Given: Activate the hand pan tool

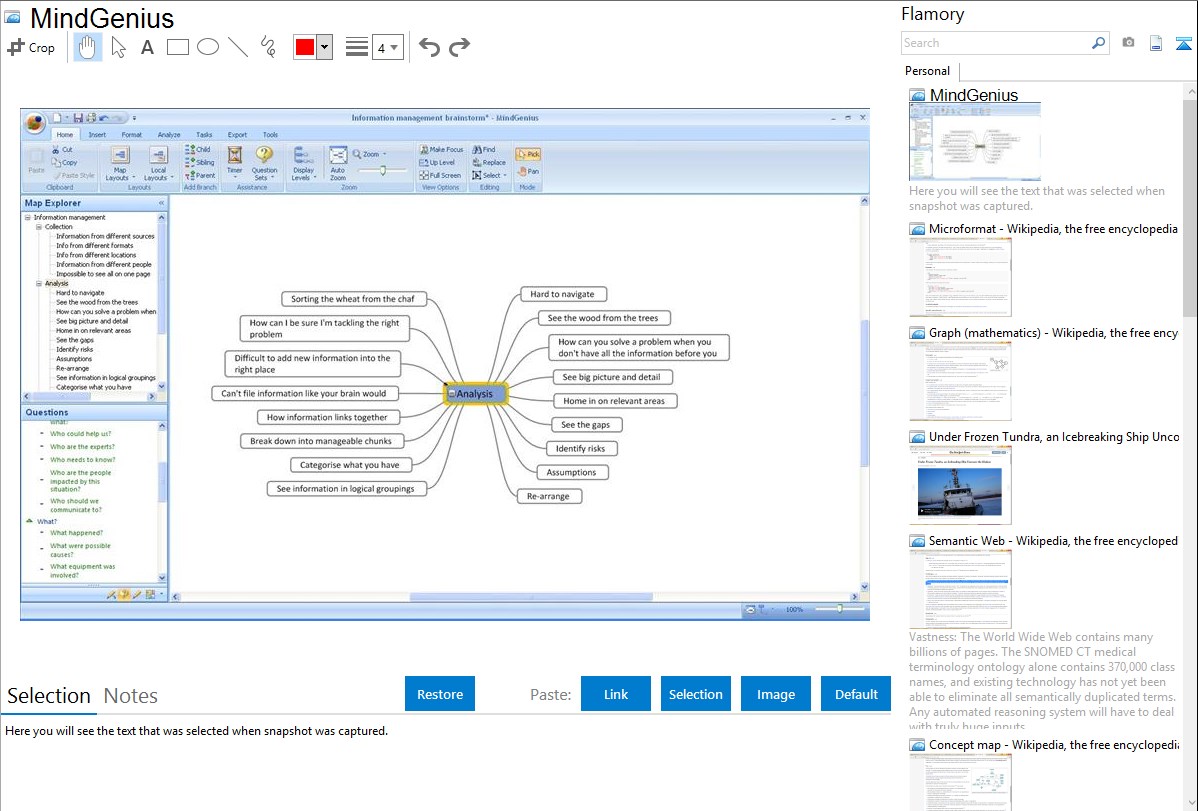Looking at the screenshot, I should pos(88,47).
